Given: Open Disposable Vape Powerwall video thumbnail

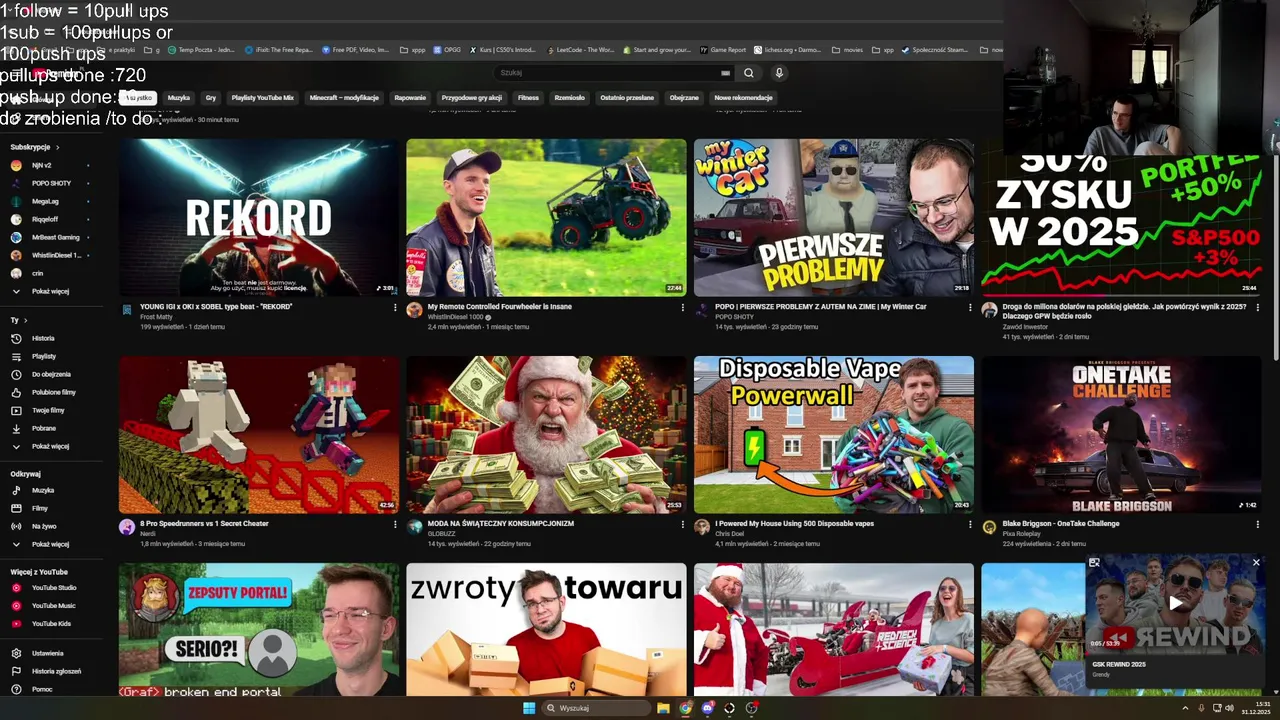Looking at the screenshot, I should click(x=834, y=434).
